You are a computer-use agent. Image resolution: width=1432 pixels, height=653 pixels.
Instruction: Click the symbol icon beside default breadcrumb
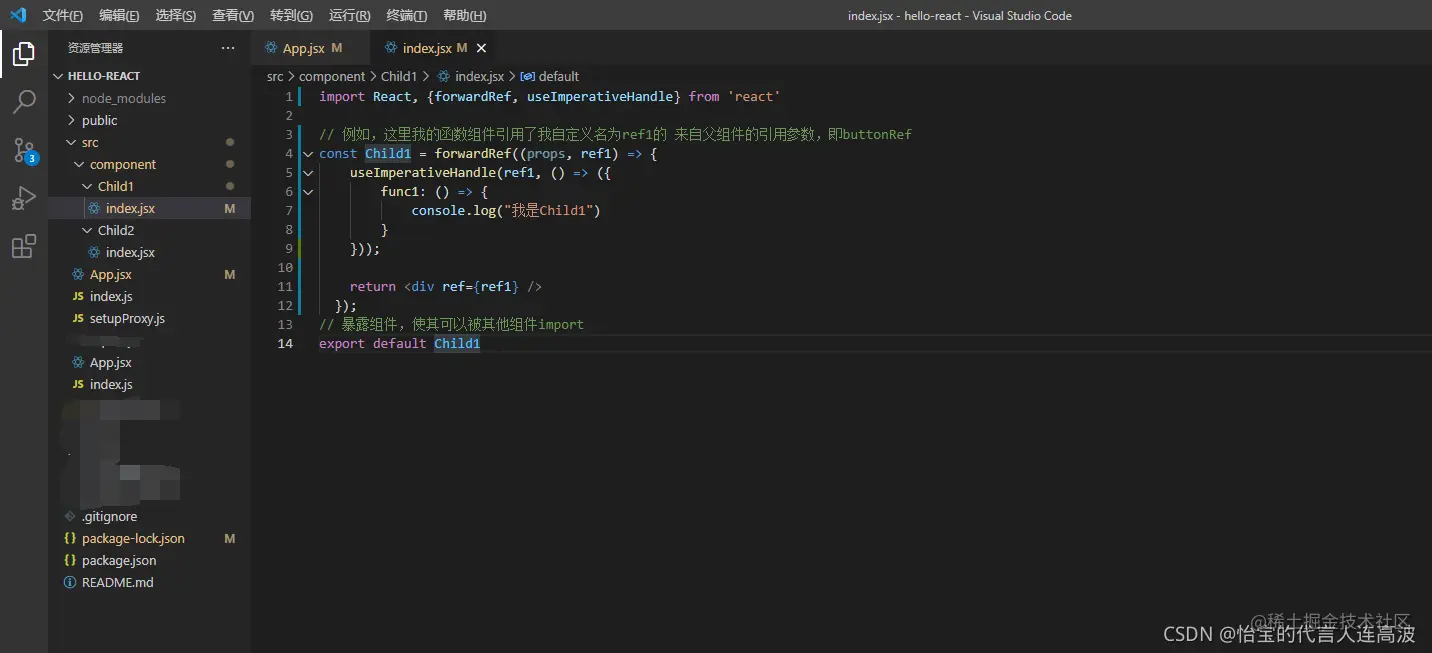pos(528,76)
